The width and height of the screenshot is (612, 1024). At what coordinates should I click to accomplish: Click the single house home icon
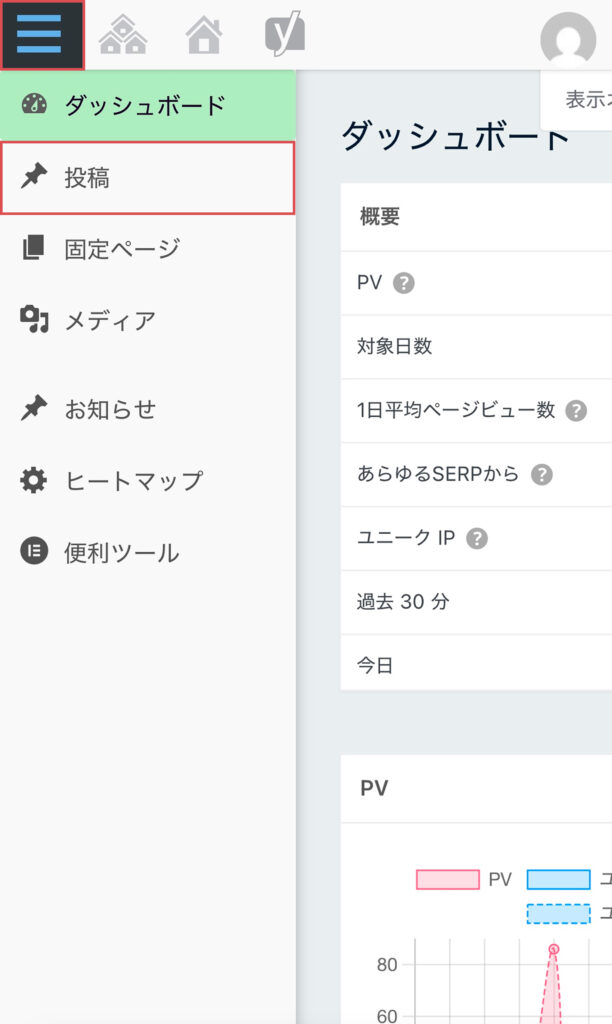[x=204, y=37]
